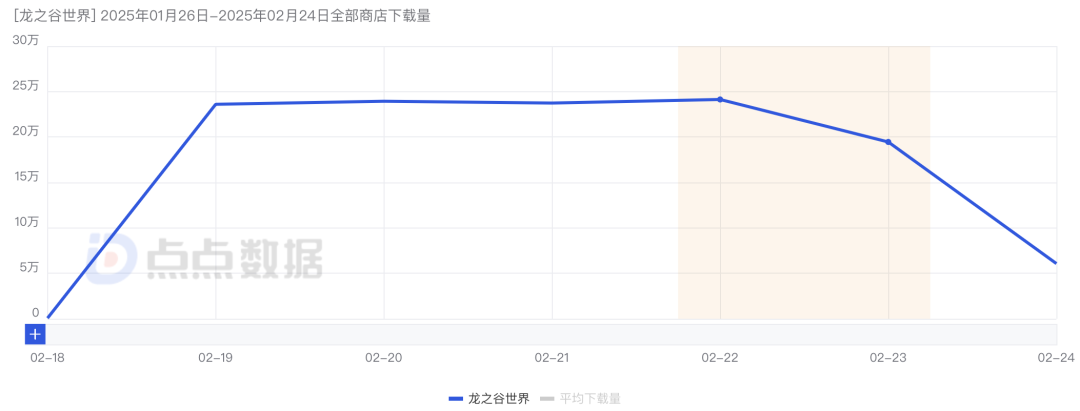
Task: Click the 02-18 x-axis date label
Action: pos(47,357)
